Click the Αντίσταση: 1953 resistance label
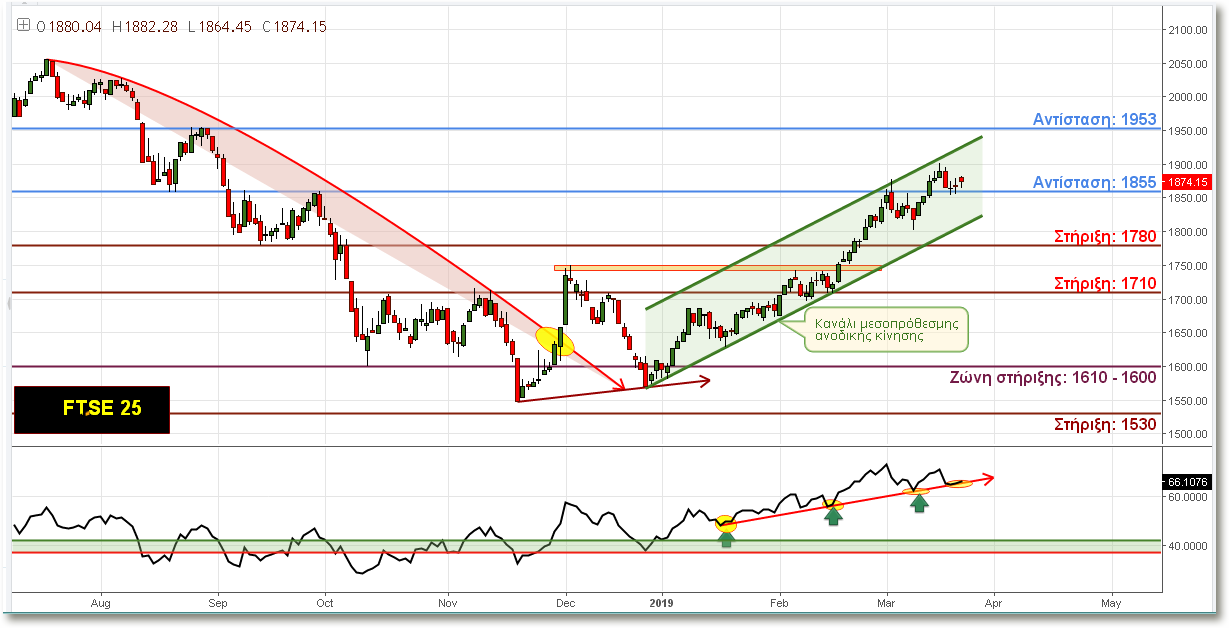This screenshot has width=1229, height=628. click(1094, 120)
